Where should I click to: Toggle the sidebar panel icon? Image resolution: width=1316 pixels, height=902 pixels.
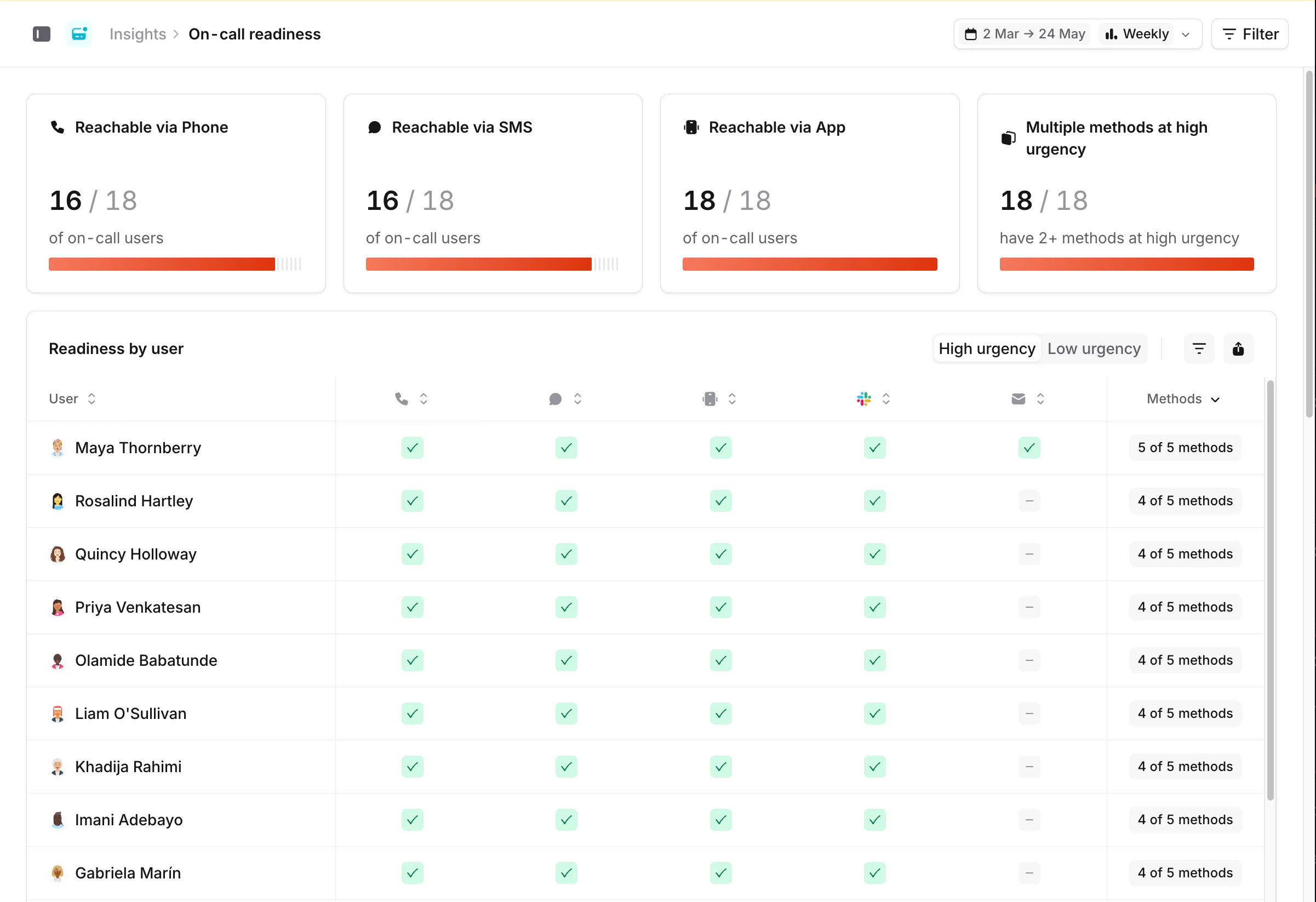coord(41,34)
